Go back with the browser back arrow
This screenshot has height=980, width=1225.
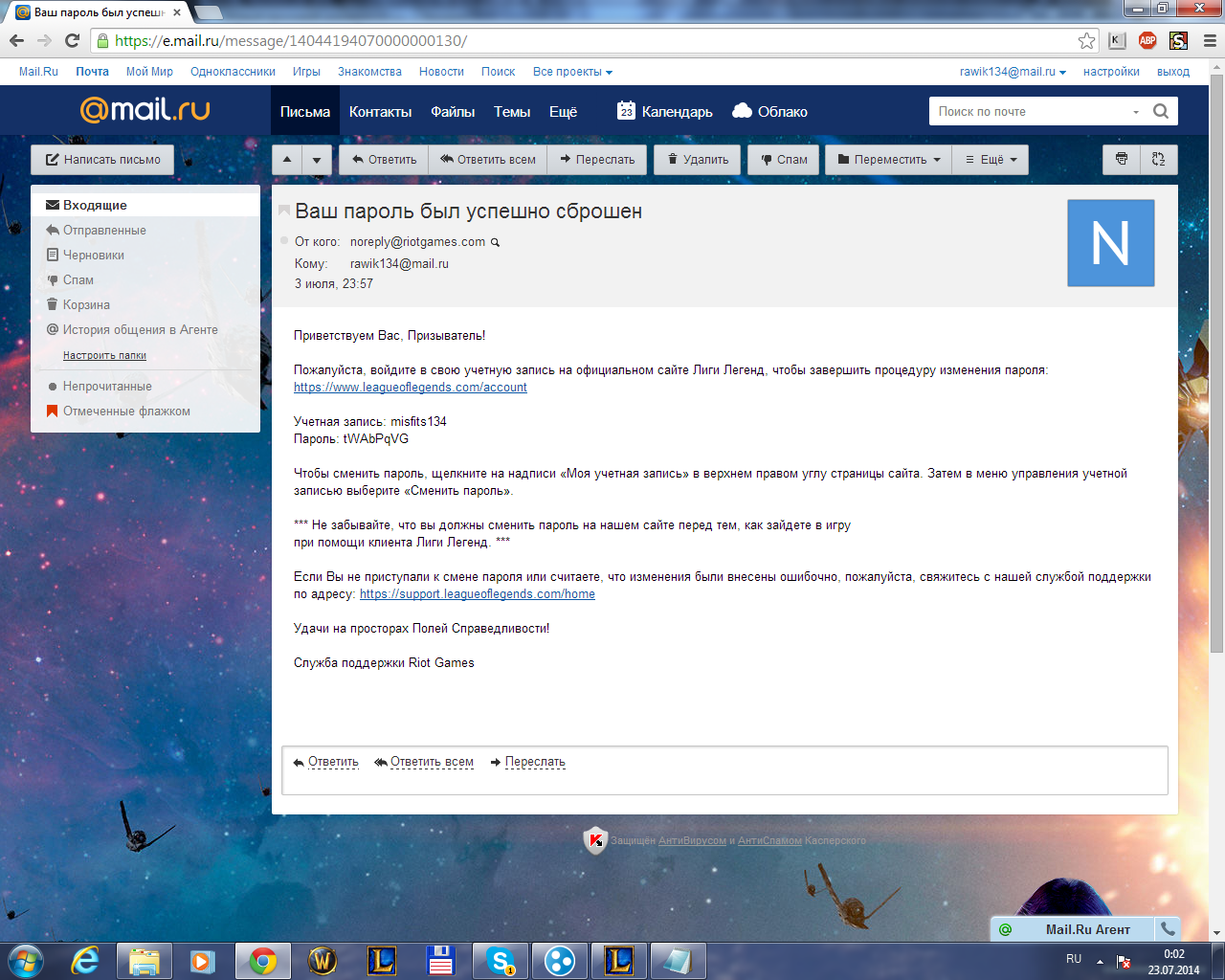[x=16, y=40]
